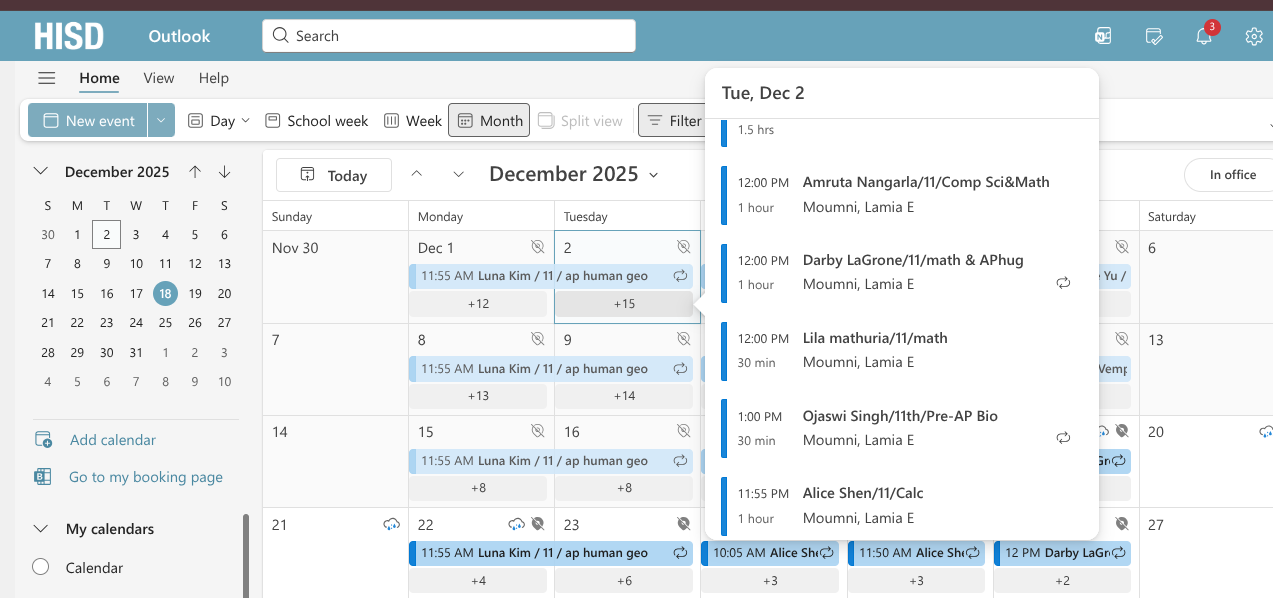Click the no-location icon on Dec 1

(x=538, y=247)
